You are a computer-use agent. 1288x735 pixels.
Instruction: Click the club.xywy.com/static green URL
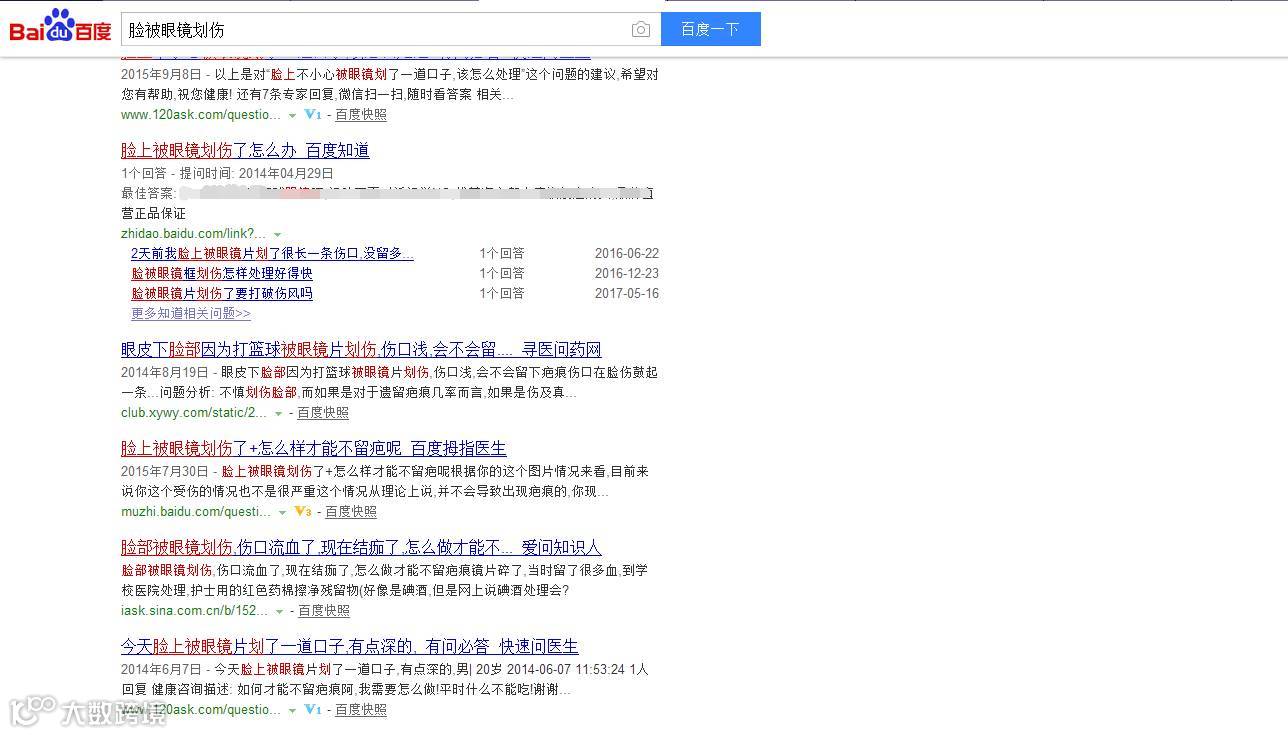[194, 412]
